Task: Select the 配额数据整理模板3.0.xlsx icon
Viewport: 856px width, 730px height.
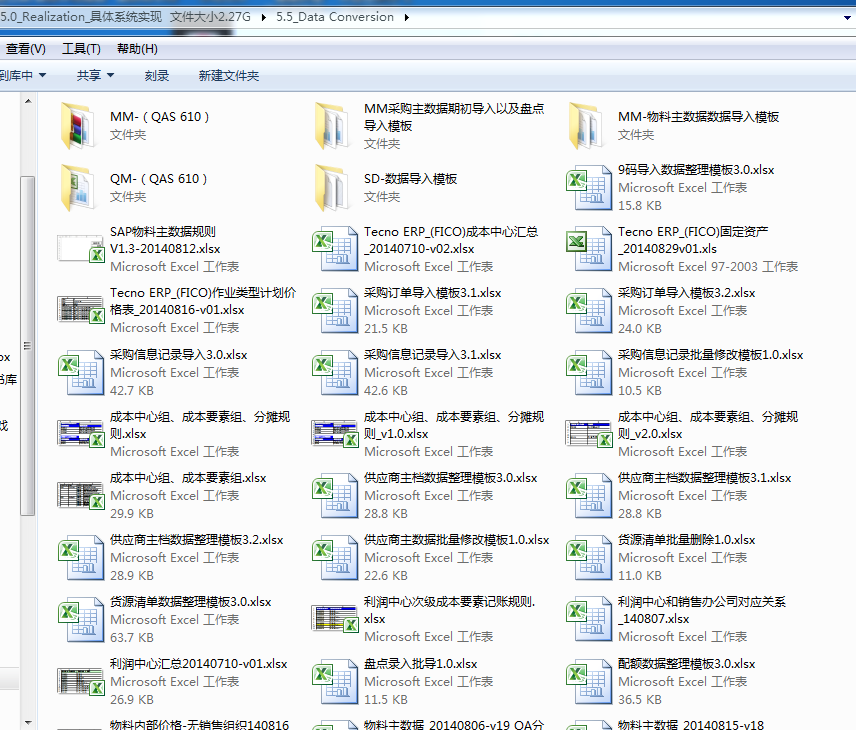Action: click(588, 681)
